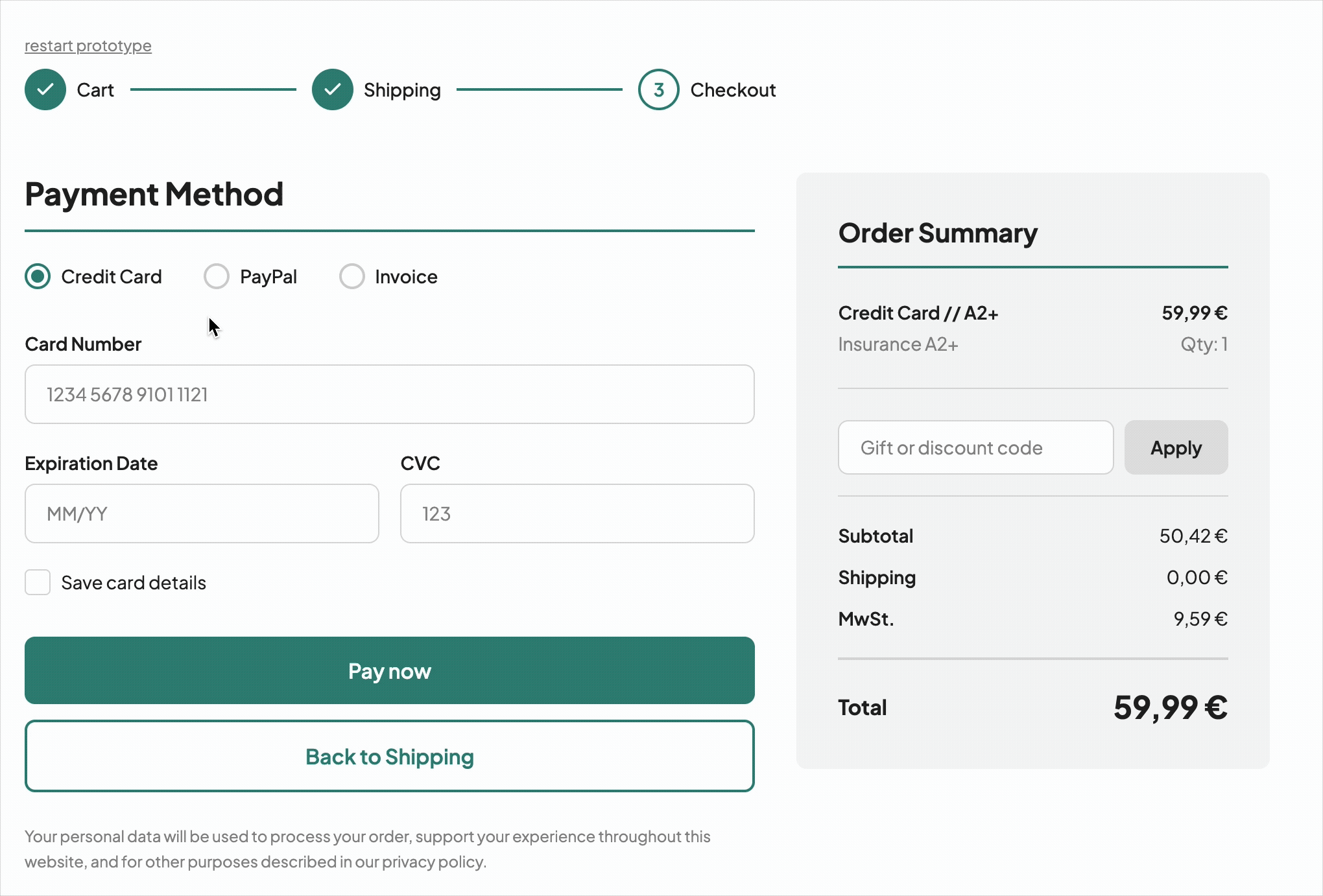Image resolution: width=1323 pixels, height=896 pixels.
Task: Choose PayPal as payment method
Action: click(x=217, y=276)
